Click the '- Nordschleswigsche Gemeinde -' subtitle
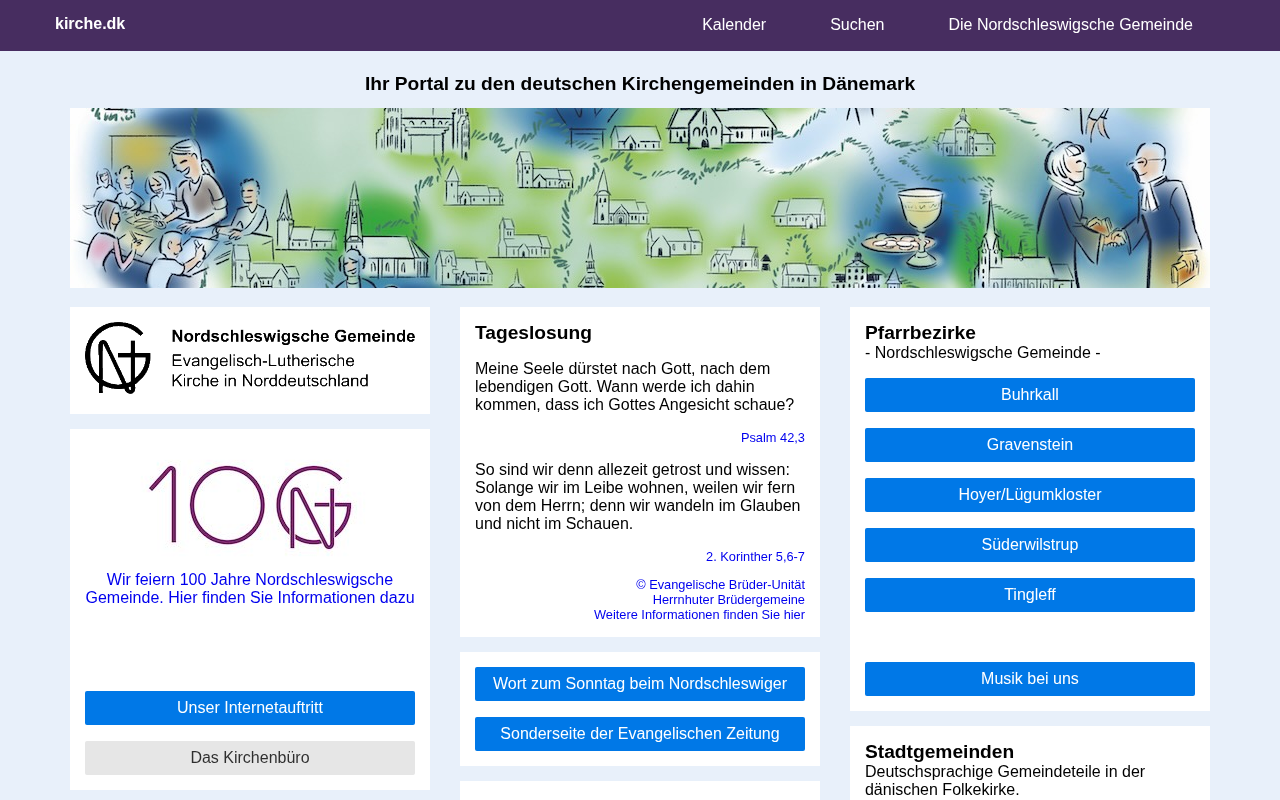 tap(983, 353)
